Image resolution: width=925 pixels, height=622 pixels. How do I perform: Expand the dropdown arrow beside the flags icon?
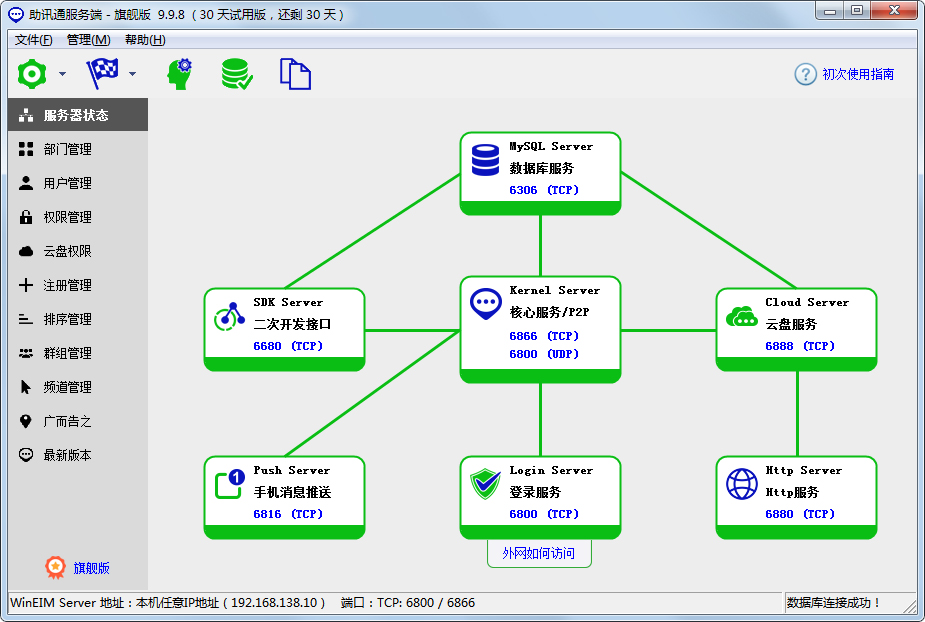coord(132,75)
